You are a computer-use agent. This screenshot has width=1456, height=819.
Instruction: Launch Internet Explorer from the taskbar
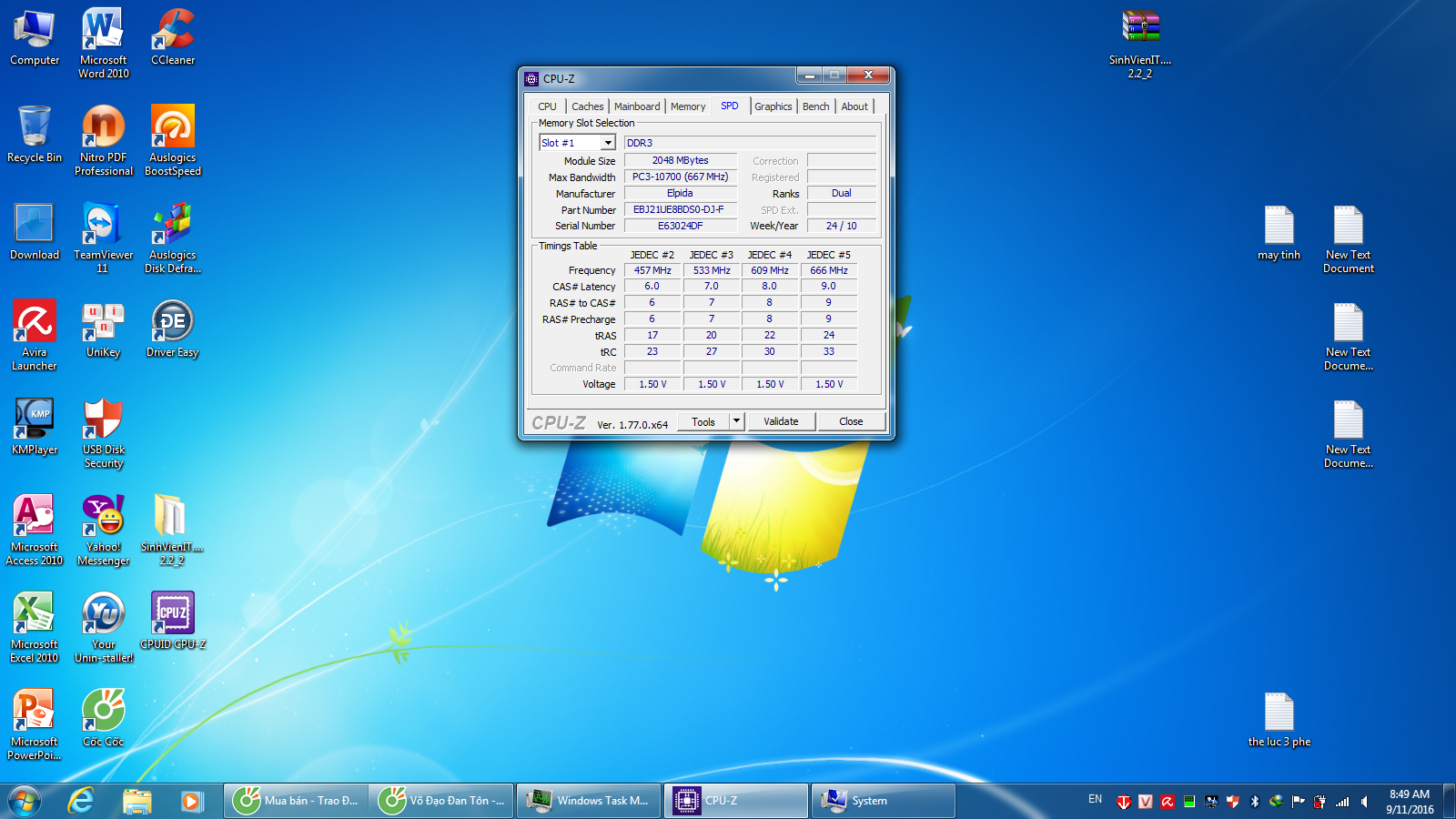(x=82, y=801)
